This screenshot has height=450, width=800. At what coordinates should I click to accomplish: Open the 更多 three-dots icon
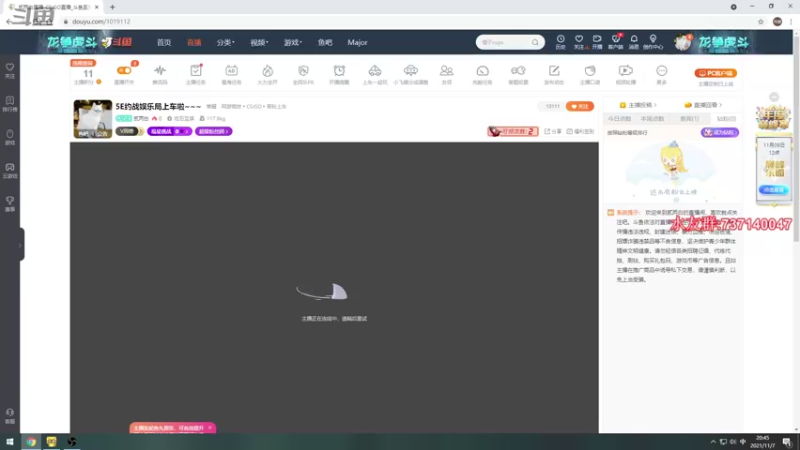click(x=661, y=71)
